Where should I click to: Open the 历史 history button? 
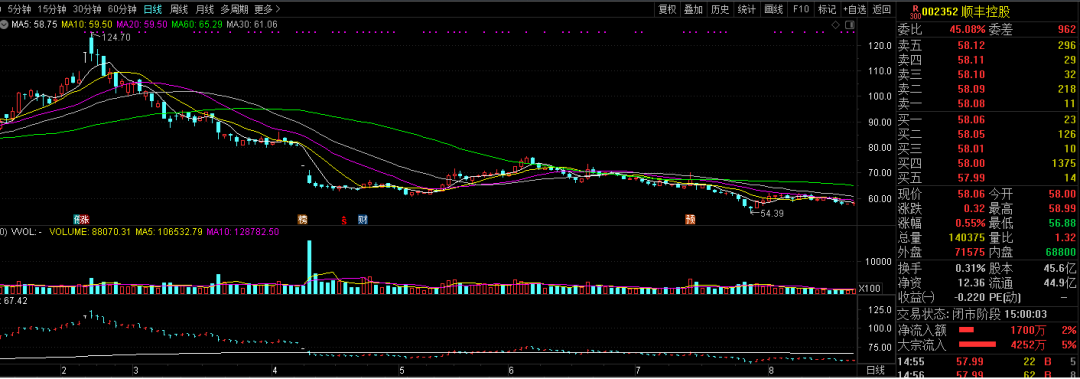(720, 9)
